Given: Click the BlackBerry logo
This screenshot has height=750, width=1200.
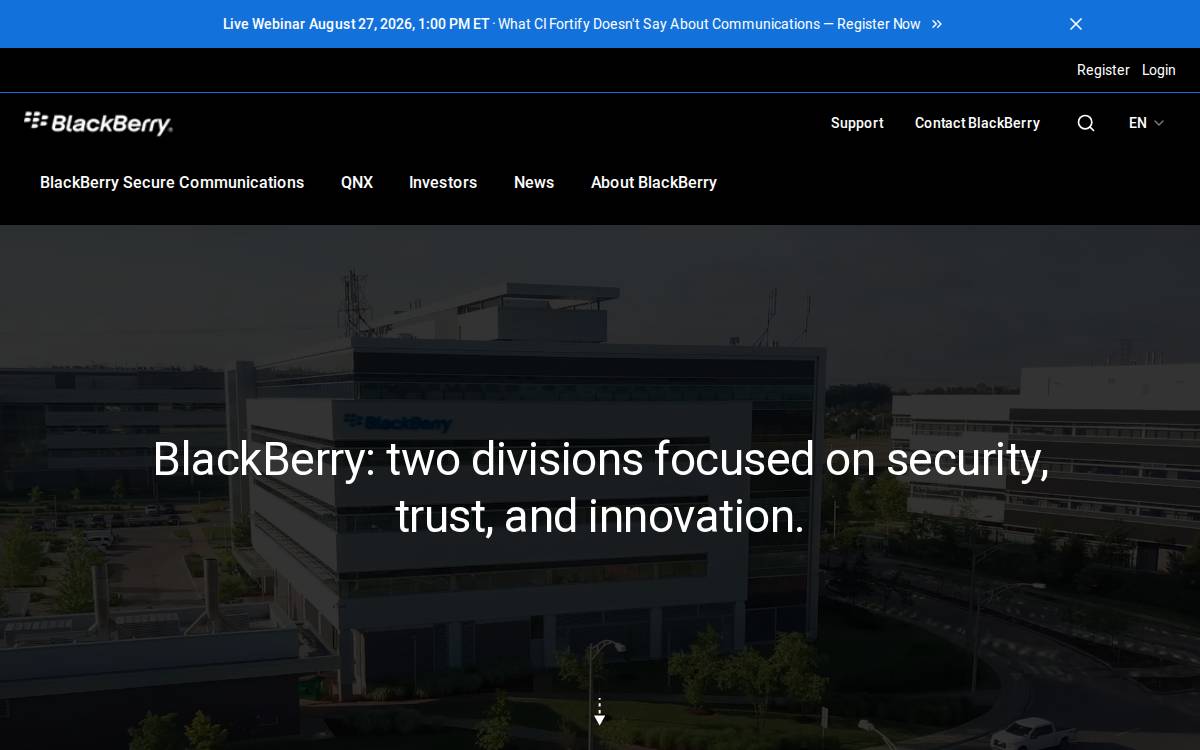Looking at the screenshot, I should click(98, 123).
